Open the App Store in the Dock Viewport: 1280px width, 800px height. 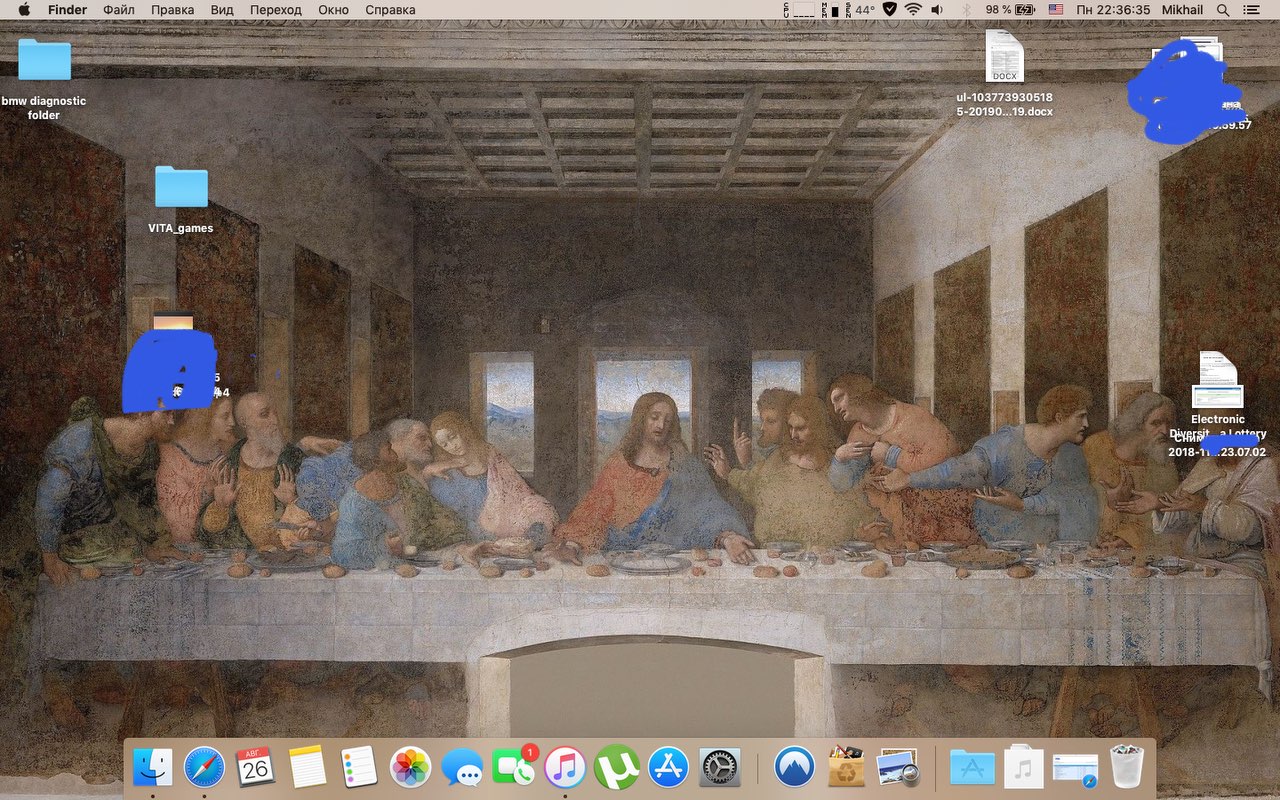(x=668, y=767)
